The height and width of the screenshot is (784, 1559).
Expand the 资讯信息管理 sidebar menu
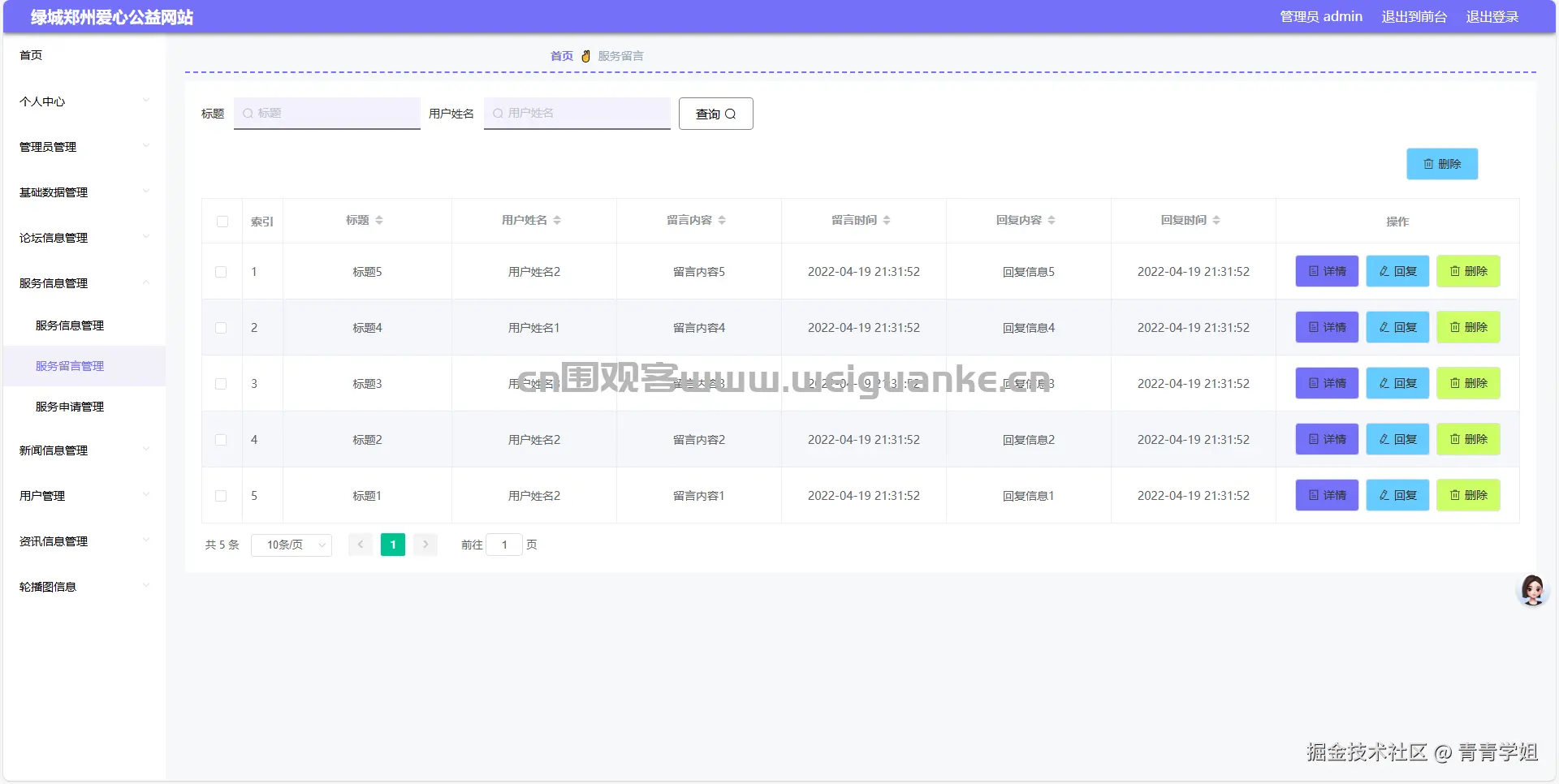point(84,541)
